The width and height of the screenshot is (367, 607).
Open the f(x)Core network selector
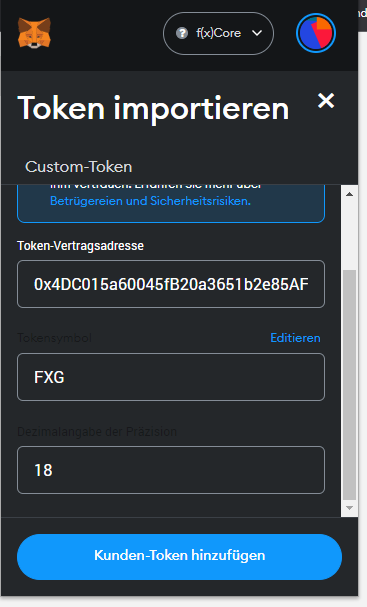[218, 33]
